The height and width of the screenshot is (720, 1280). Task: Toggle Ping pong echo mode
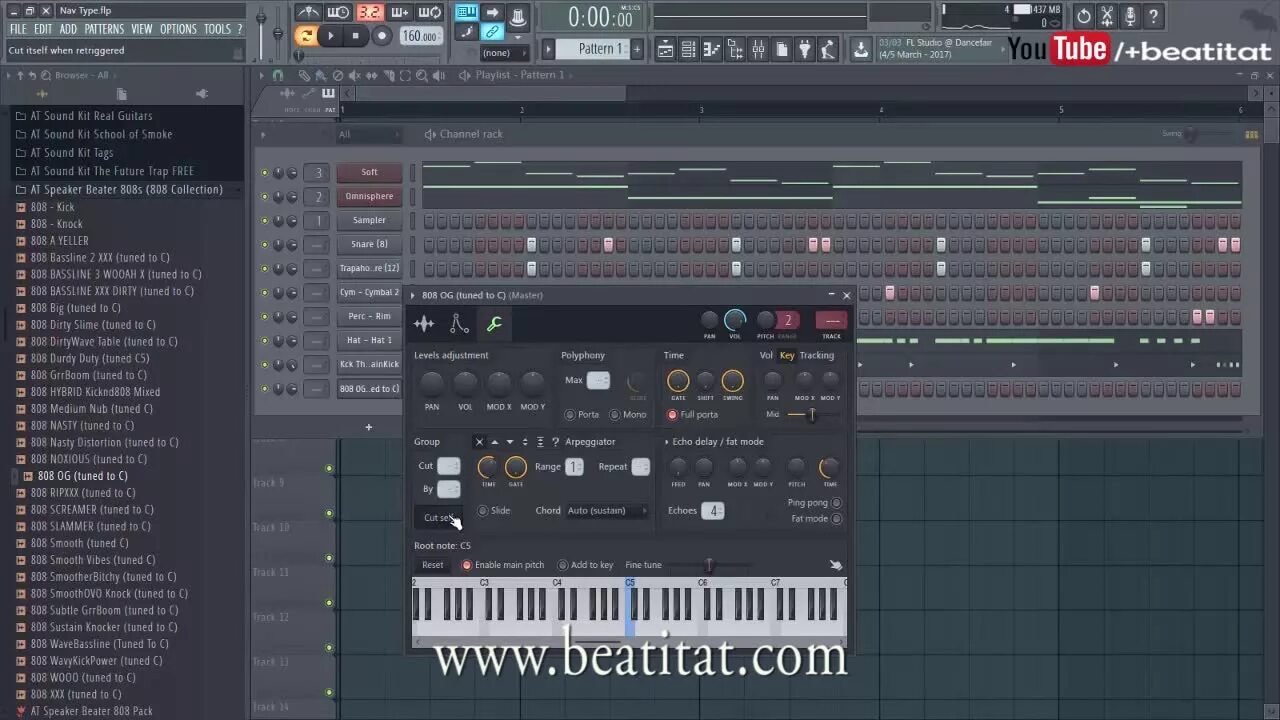pyautogui.click(x=837, y=503)
